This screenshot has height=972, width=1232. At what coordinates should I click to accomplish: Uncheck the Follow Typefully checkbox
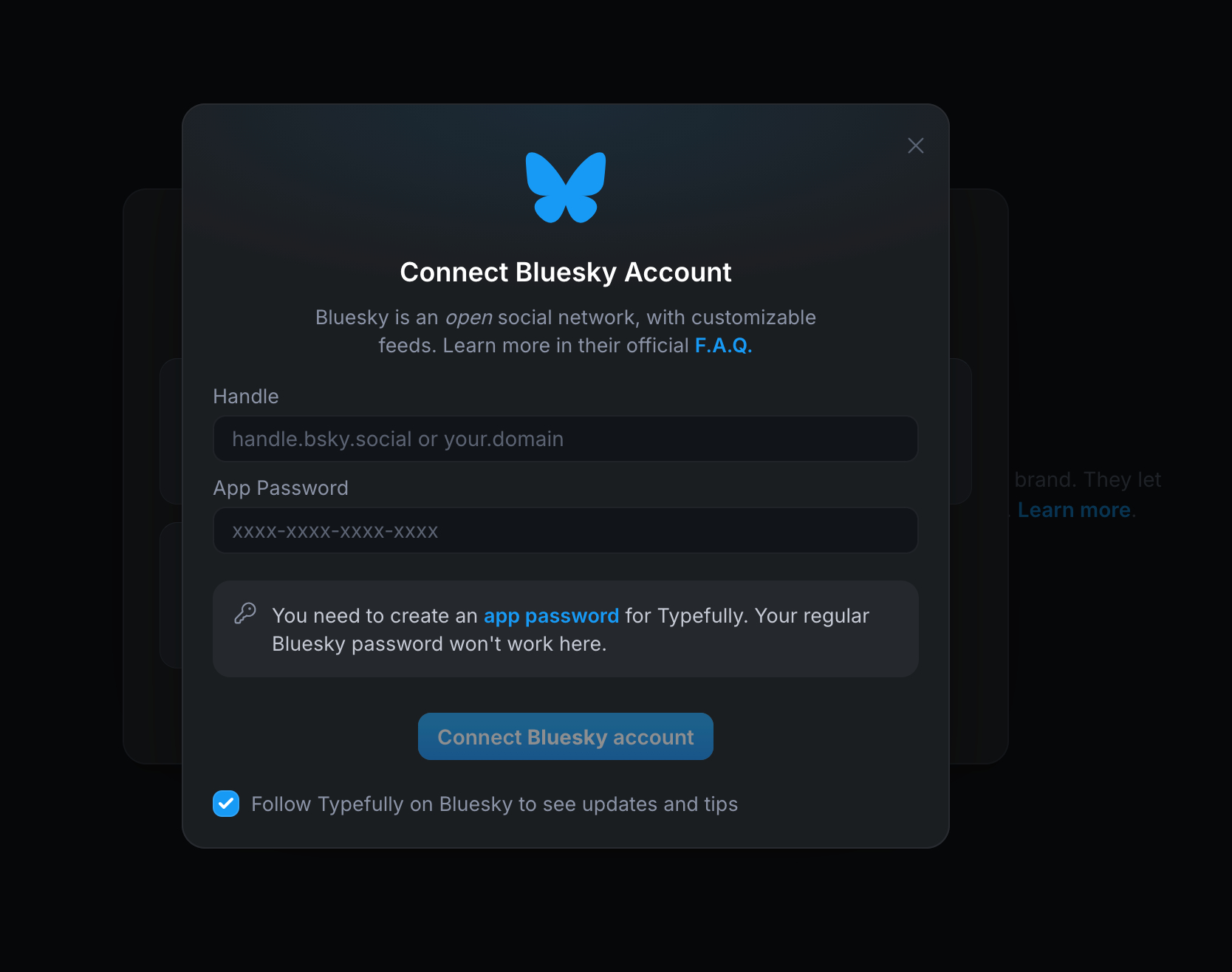[x=226, y=804]
